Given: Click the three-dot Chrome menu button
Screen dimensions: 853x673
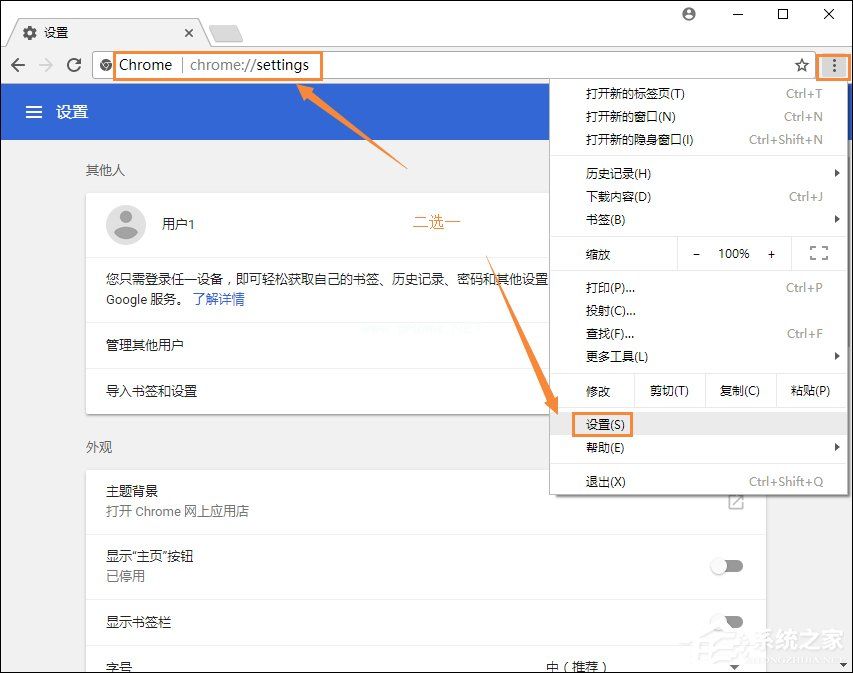Looking at the screenshot, I should click(833, 66).
